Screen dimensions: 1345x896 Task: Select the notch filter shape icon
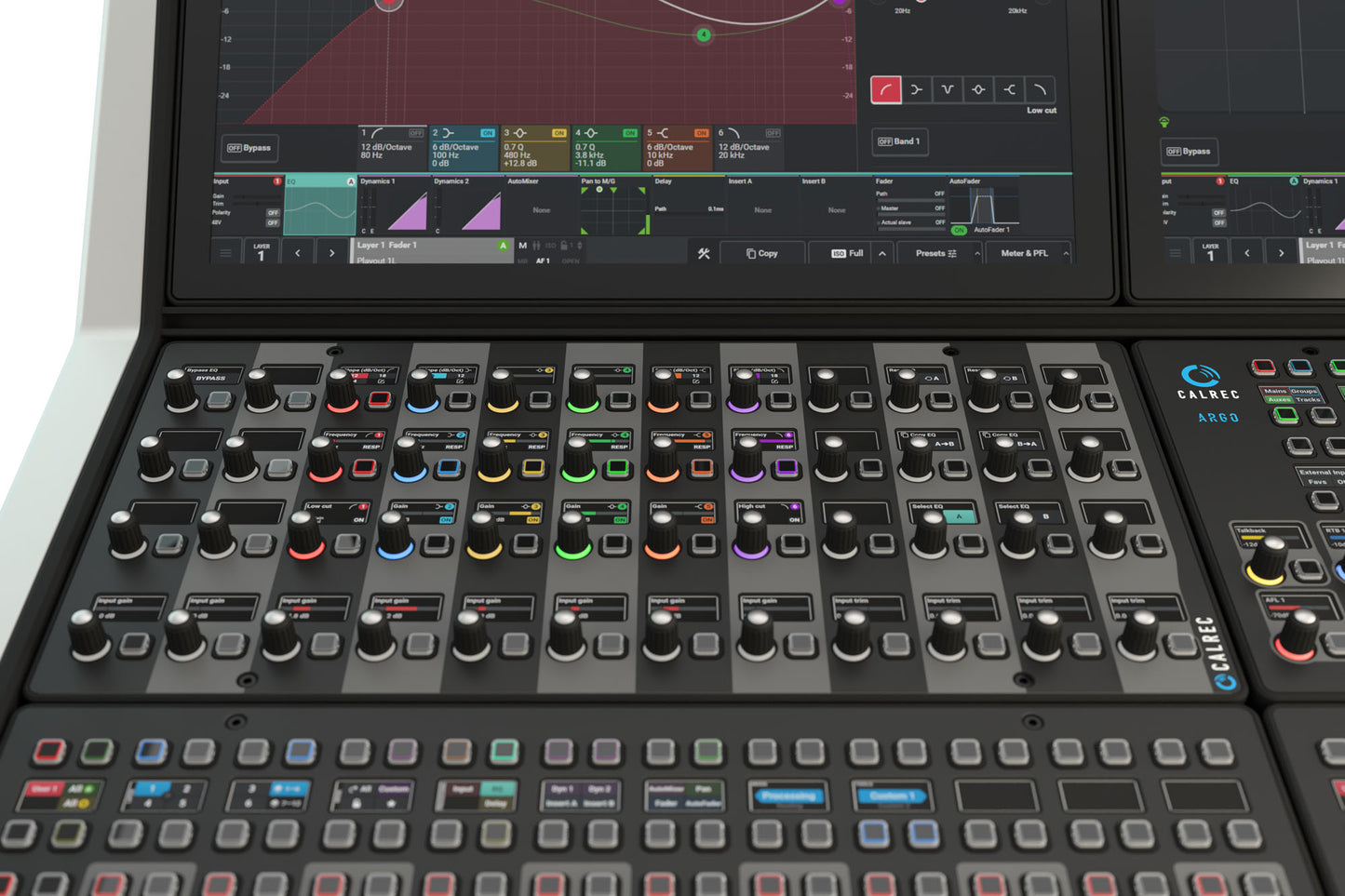pos(948,90)
